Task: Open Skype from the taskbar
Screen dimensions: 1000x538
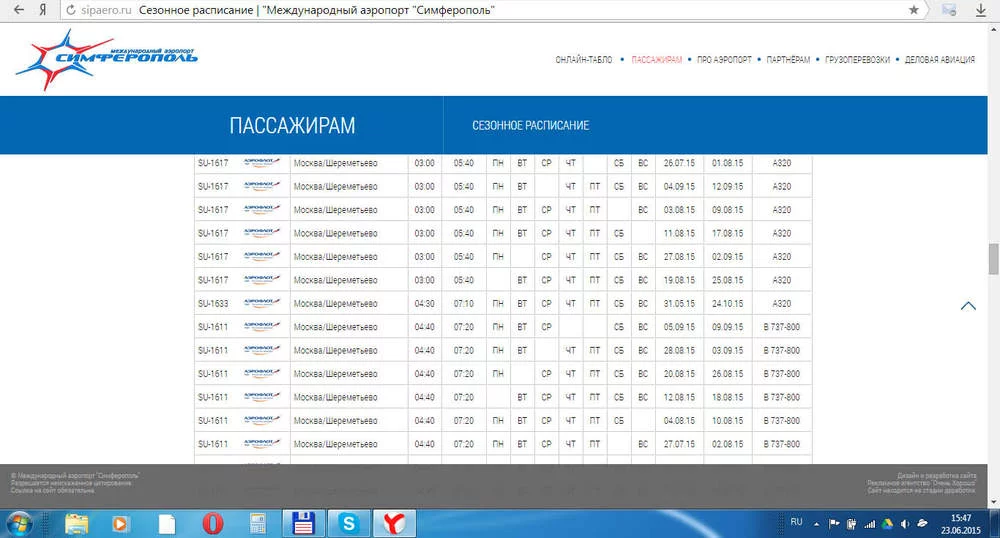Action: [349, 523]
